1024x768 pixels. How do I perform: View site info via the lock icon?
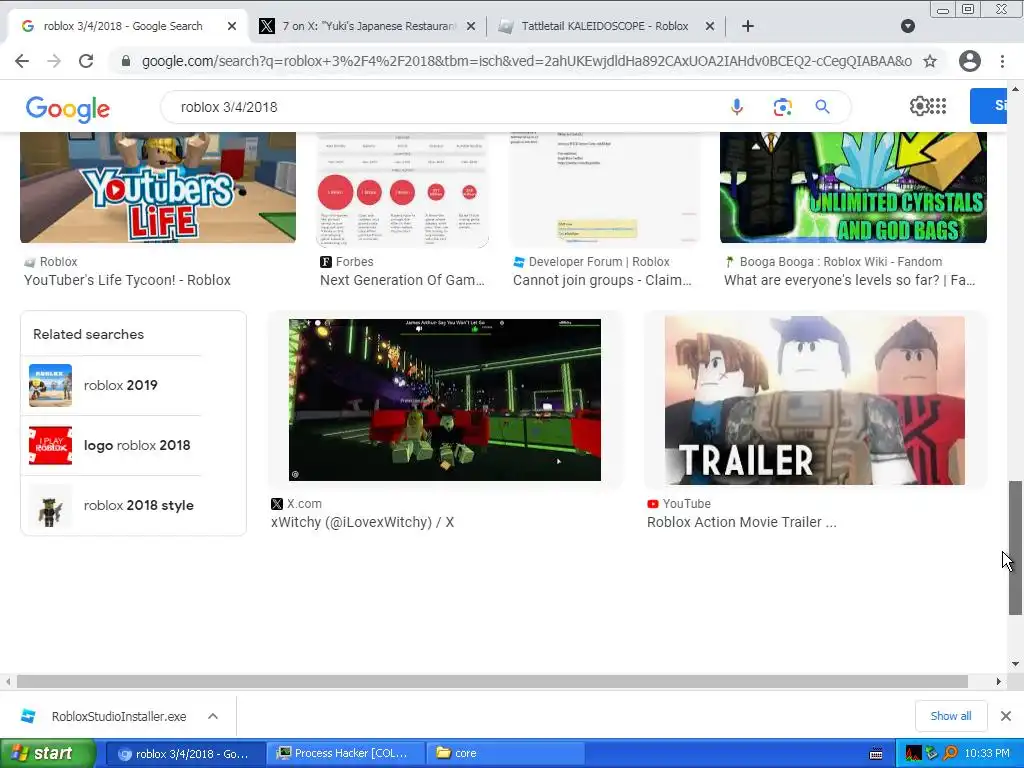coord(126,61)
